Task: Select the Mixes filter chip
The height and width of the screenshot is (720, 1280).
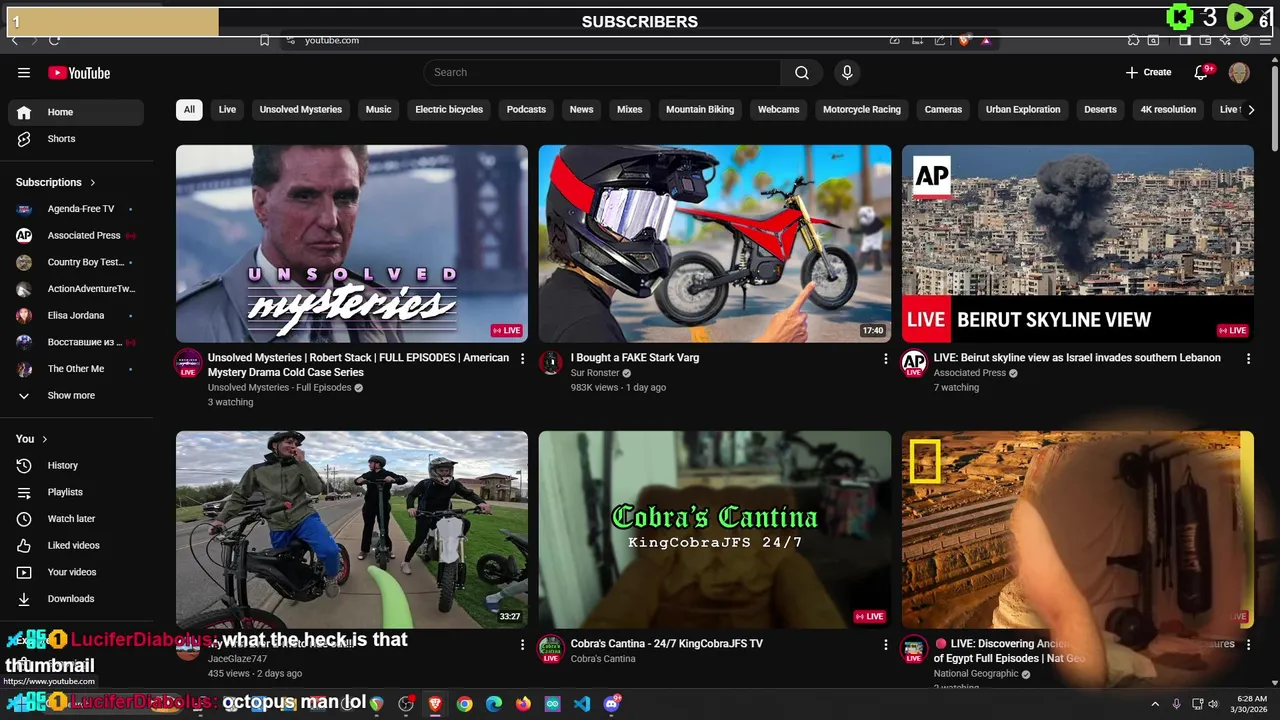Action: pos(630,110)
